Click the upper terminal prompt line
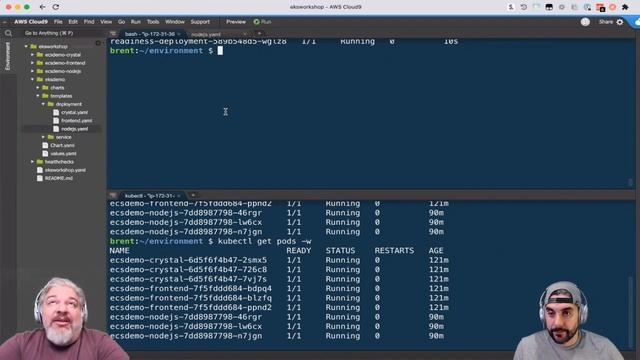The height and width of the screenshot is (360, 640). (167, 51)
